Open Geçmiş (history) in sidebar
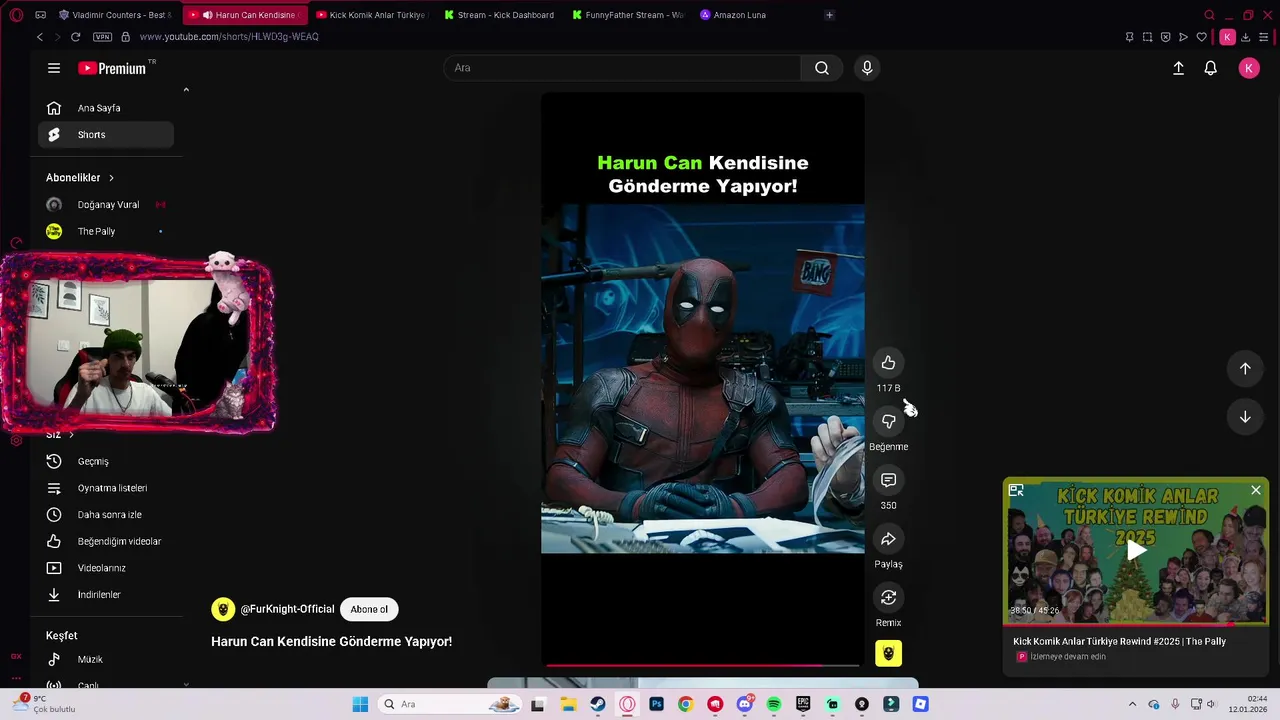The image size is (1280, 720). point(106,461)
